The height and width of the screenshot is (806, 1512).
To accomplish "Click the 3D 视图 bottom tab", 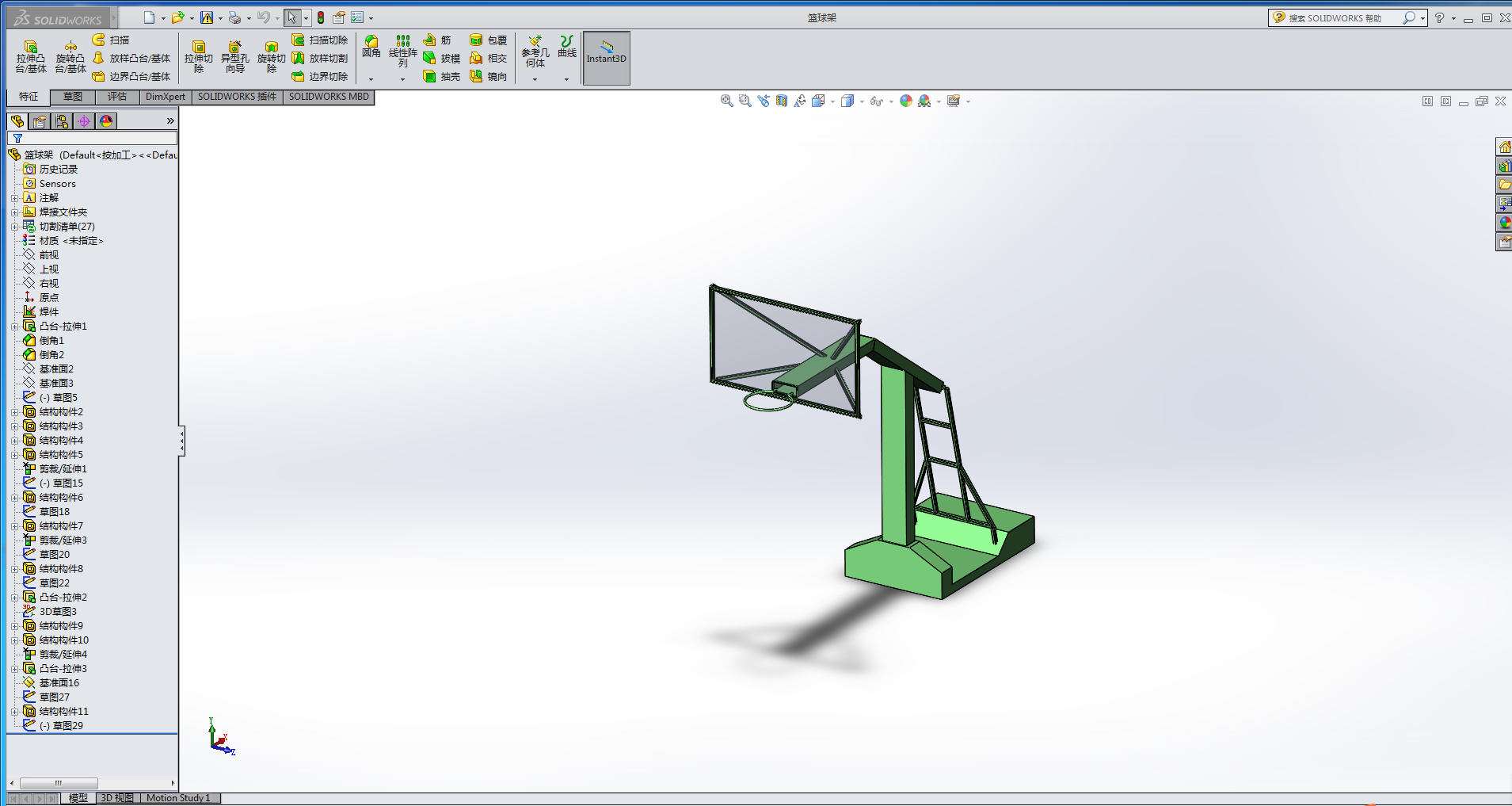I will tap(117, 798).
